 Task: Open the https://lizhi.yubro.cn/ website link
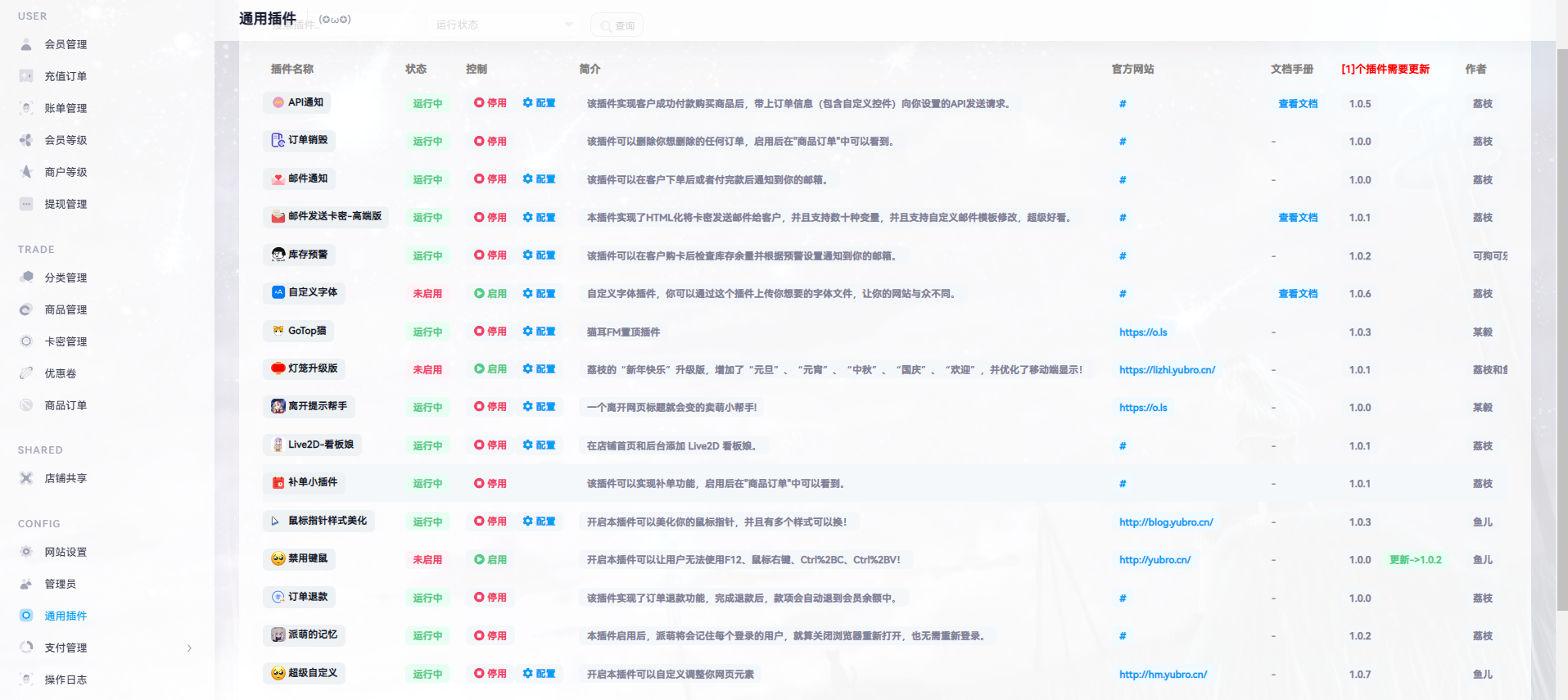[x=1167, y=370]
